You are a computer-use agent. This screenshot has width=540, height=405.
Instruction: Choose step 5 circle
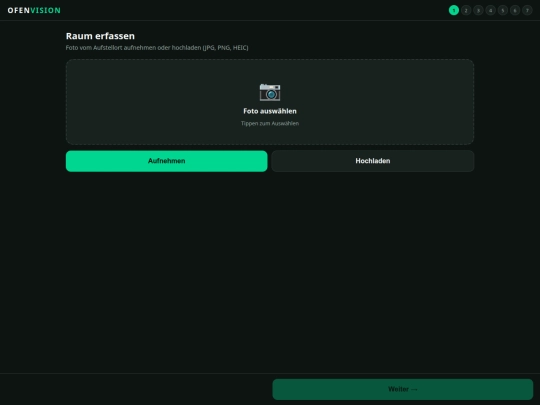click(x=503, y=10)
